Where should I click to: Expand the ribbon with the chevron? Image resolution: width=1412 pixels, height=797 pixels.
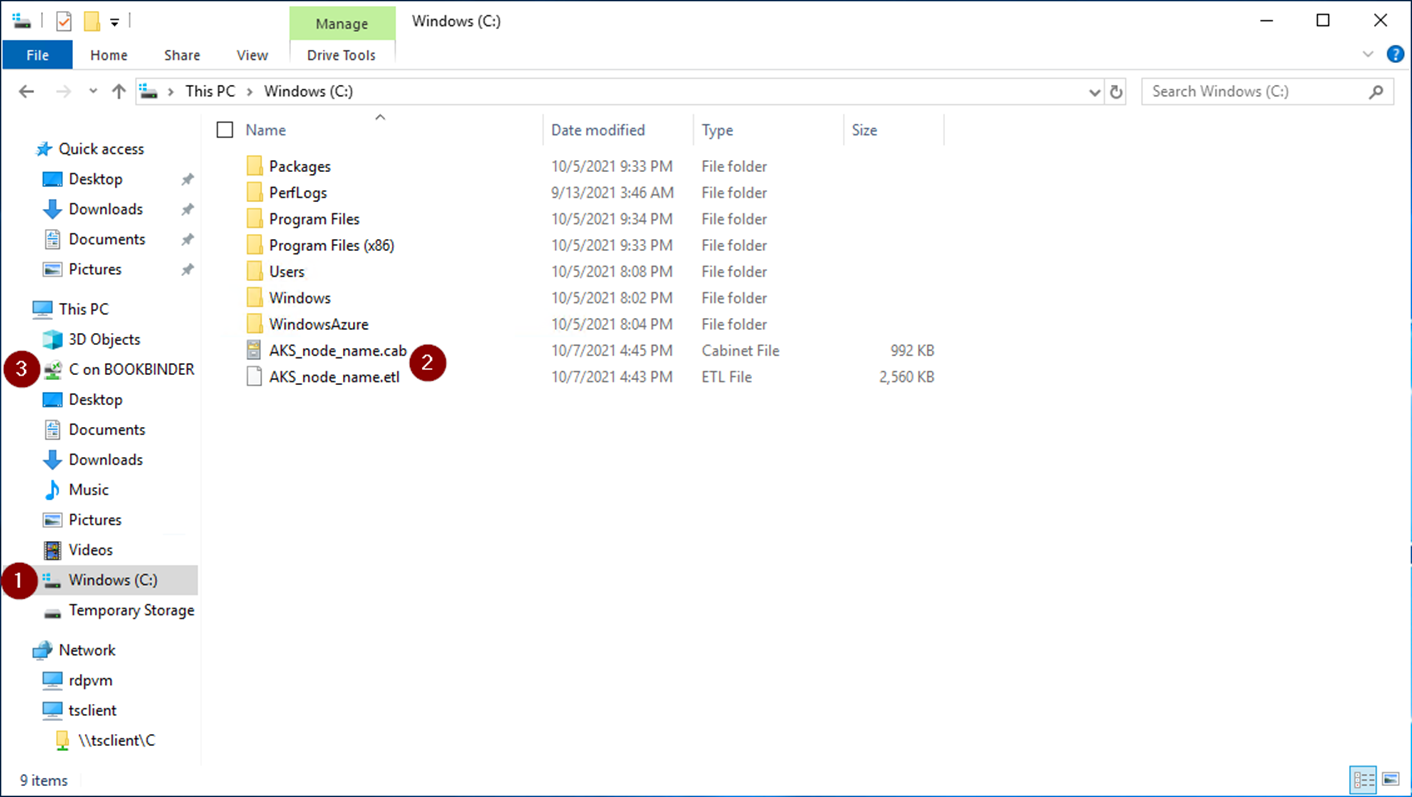pos(1368,54)
